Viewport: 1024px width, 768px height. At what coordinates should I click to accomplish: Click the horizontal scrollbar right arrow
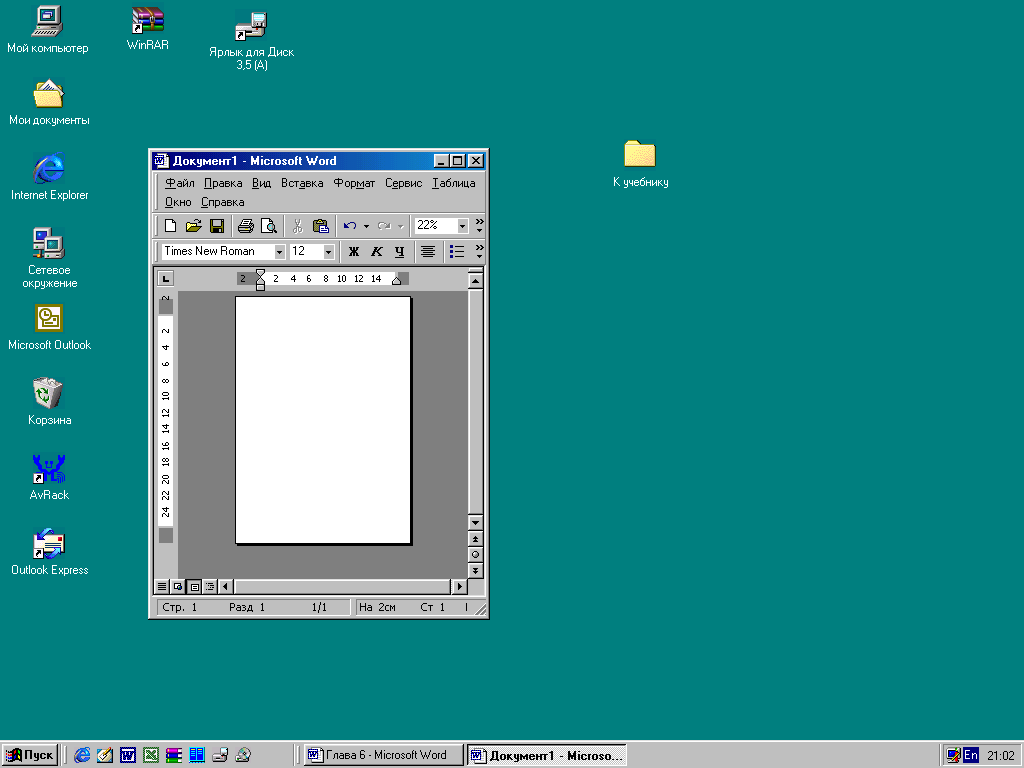click(459, 586)
